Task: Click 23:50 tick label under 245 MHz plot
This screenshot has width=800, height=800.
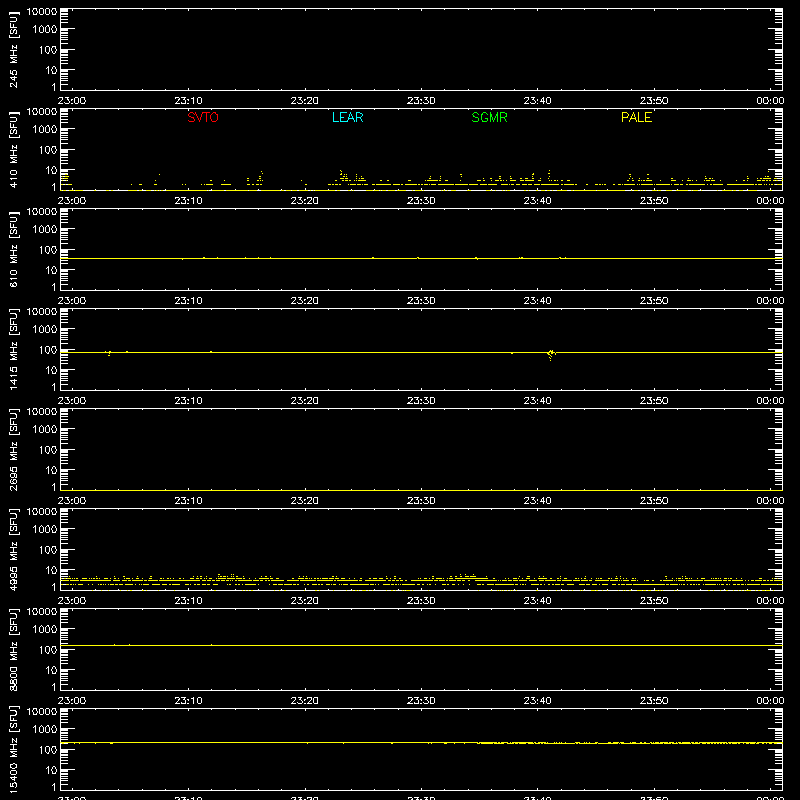Action: point(654,101)
